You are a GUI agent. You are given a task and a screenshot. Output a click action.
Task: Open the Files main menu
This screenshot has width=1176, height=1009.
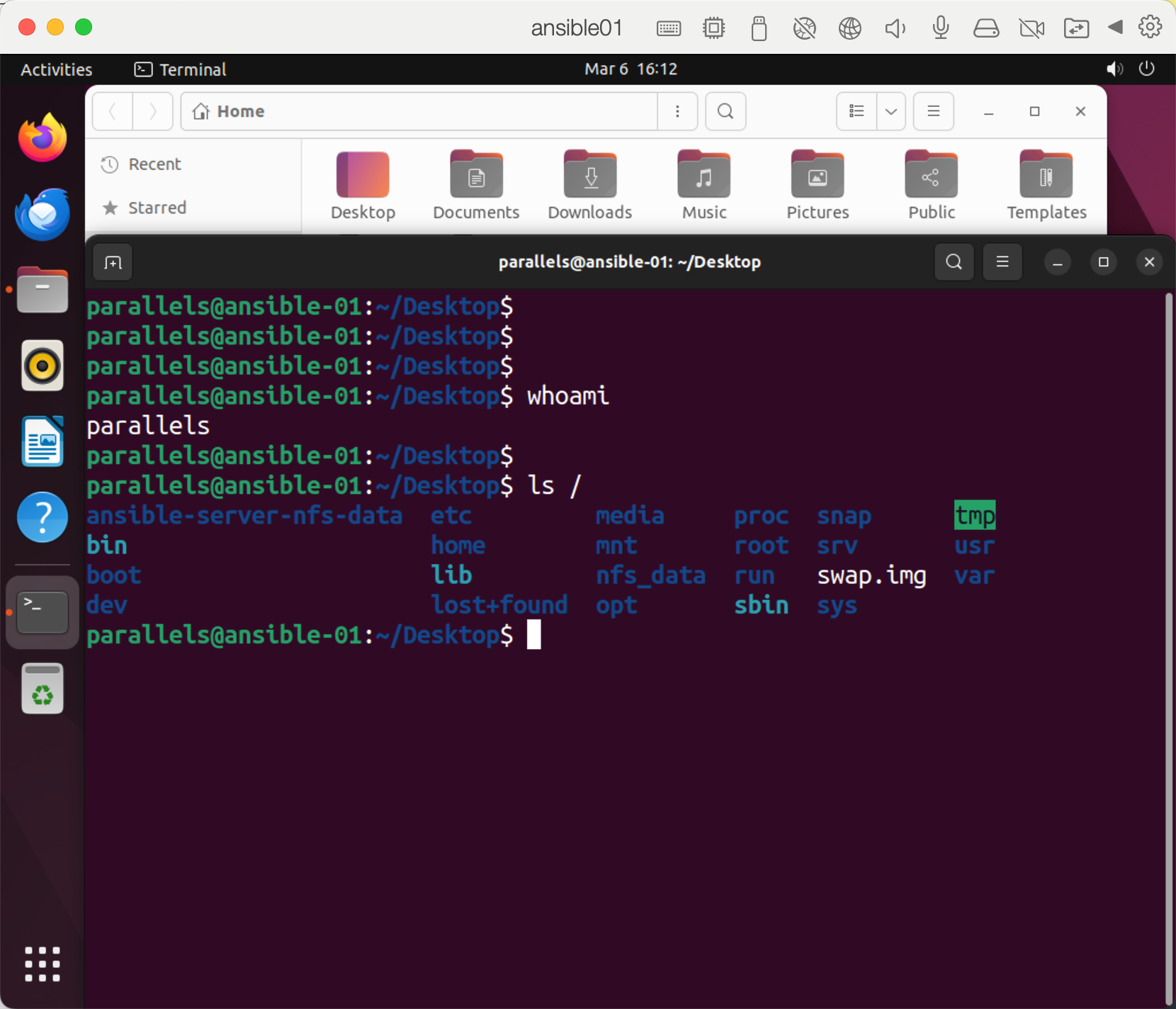click(933, 111)
